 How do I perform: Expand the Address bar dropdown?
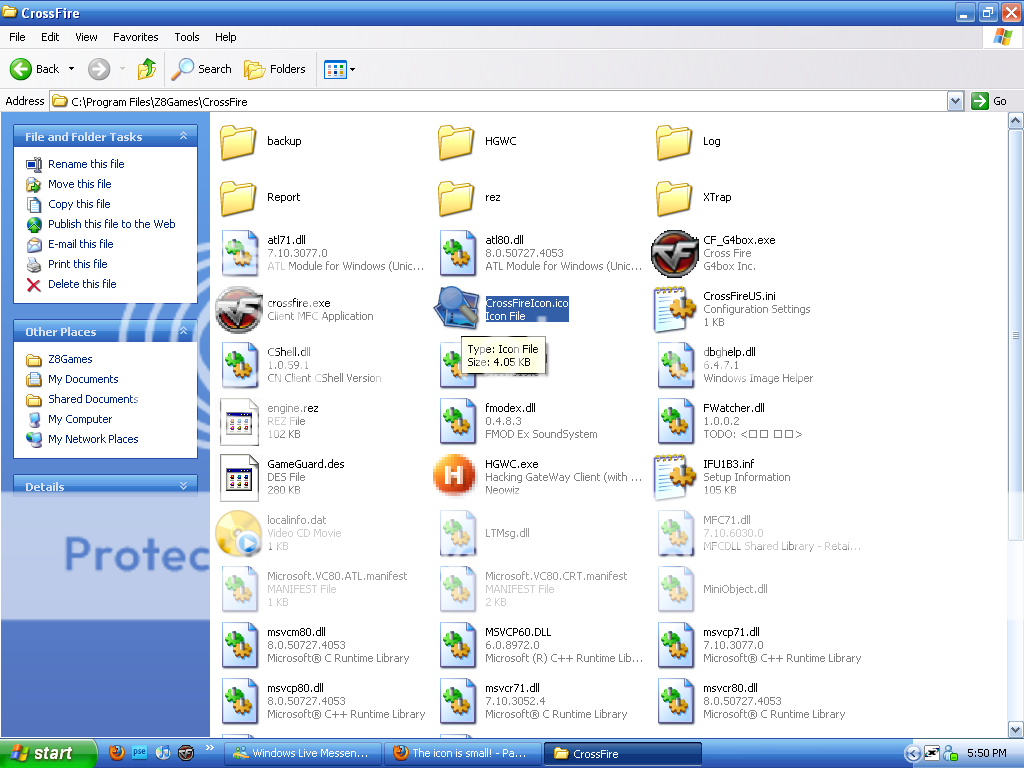coord(955,101)
